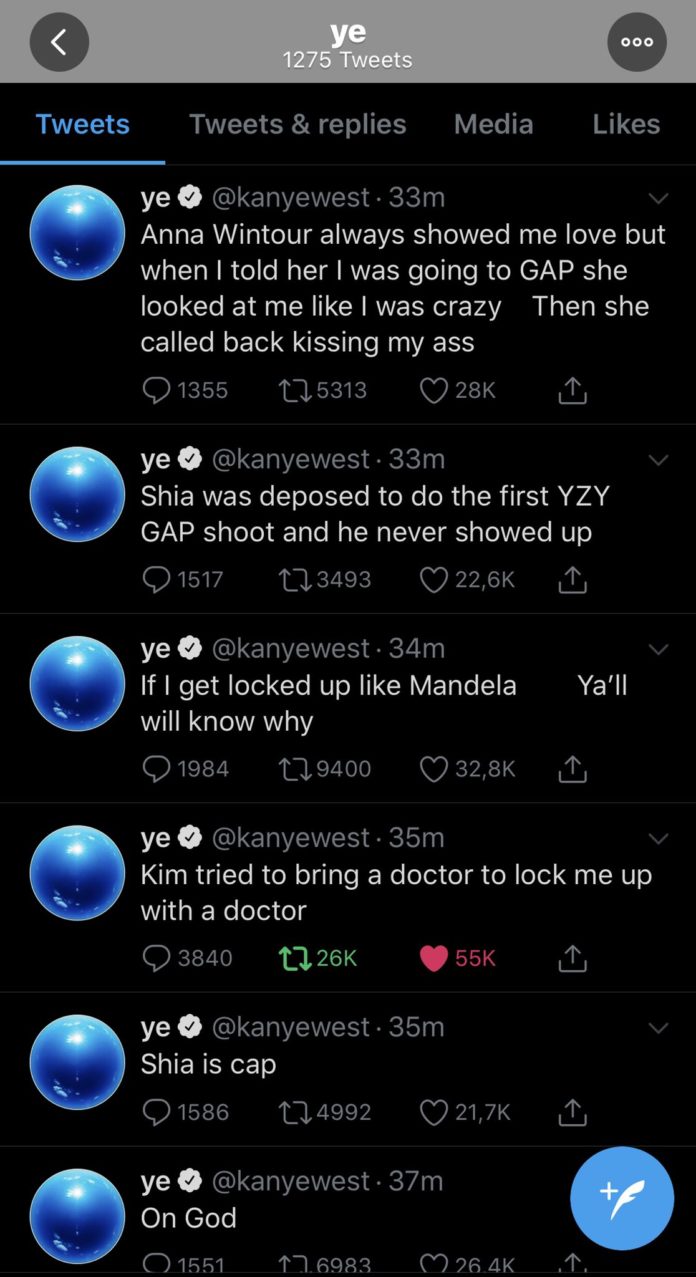Viewport: 696px width, 1277px height.
Task: Reply to the Mandela tweet
Action: [156, 768]
